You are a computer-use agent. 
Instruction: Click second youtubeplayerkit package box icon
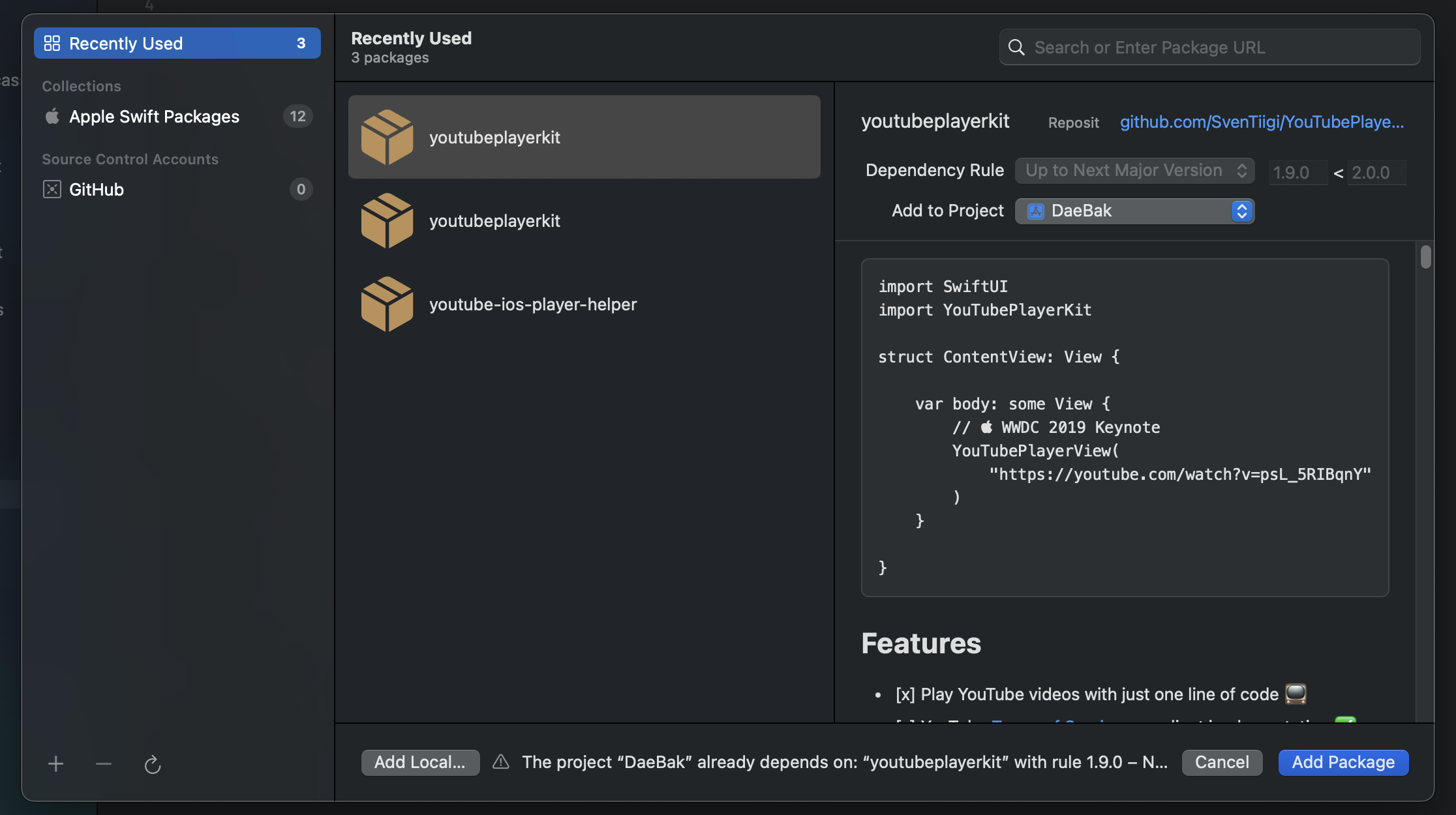tap(387, 220)
